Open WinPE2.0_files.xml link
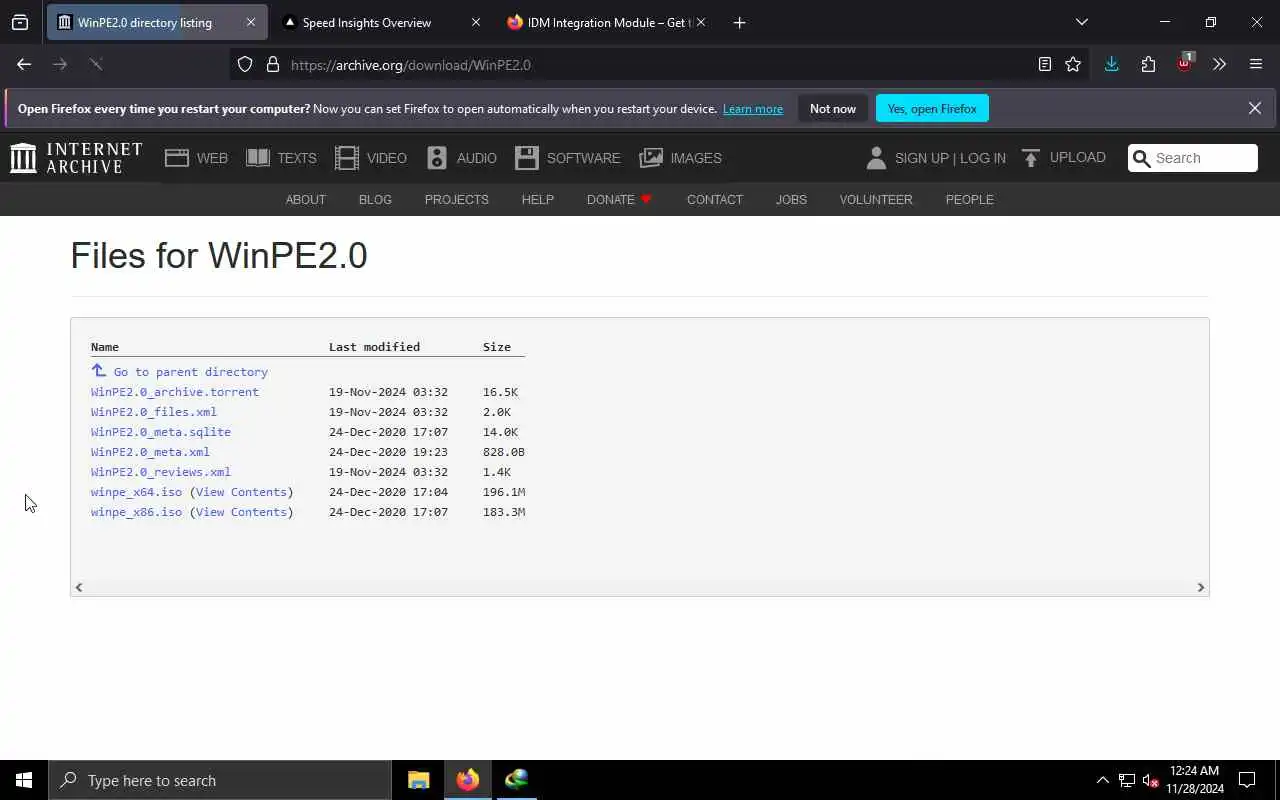 click(x=153, y=412)
